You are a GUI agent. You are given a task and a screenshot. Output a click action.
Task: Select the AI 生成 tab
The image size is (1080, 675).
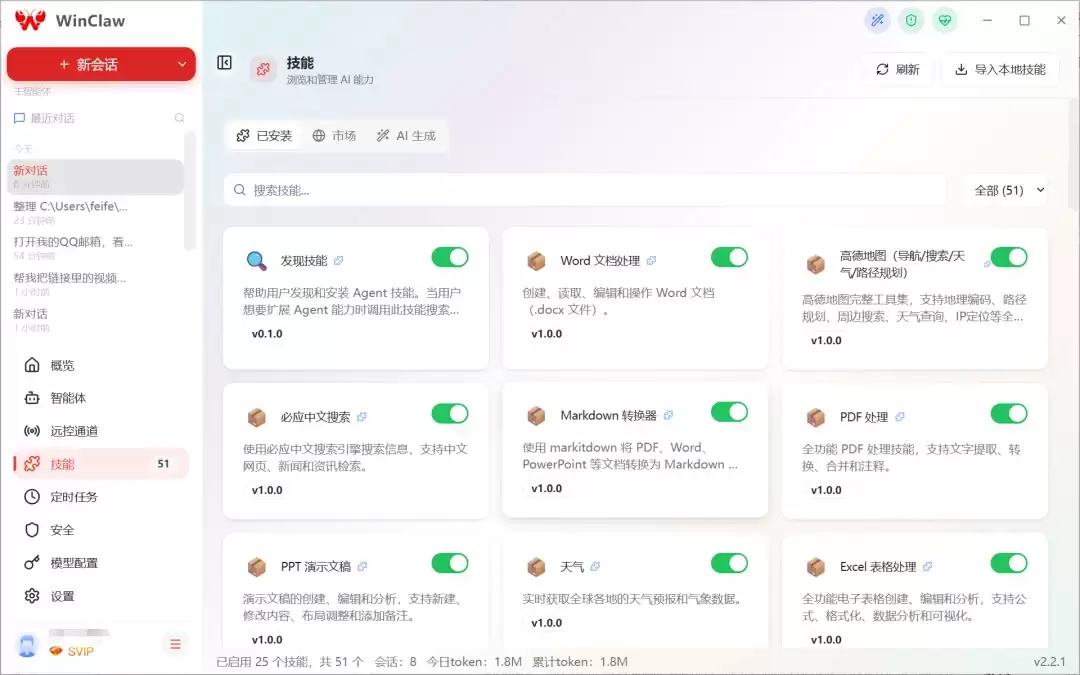coord(406,136)
